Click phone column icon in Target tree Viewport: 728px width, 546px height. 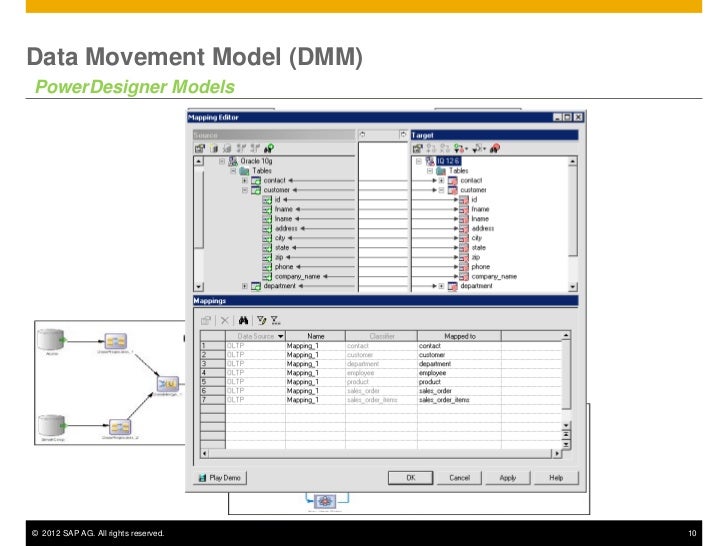pos(464,267)
